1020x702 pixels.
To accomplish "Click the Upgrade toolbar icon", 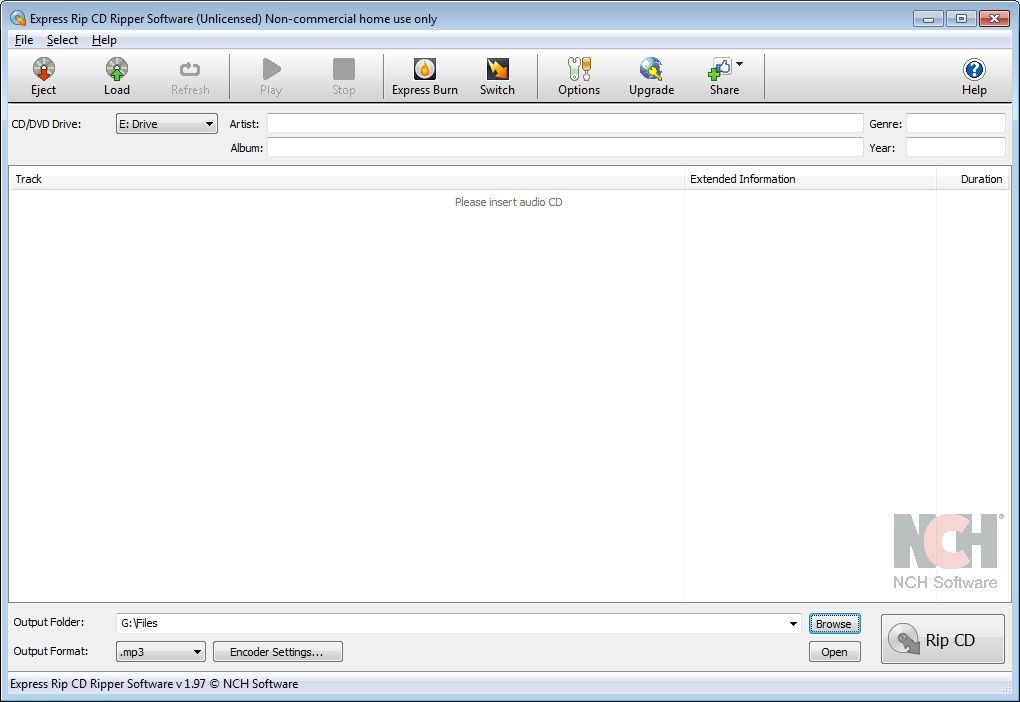I will tap(651, 70).
